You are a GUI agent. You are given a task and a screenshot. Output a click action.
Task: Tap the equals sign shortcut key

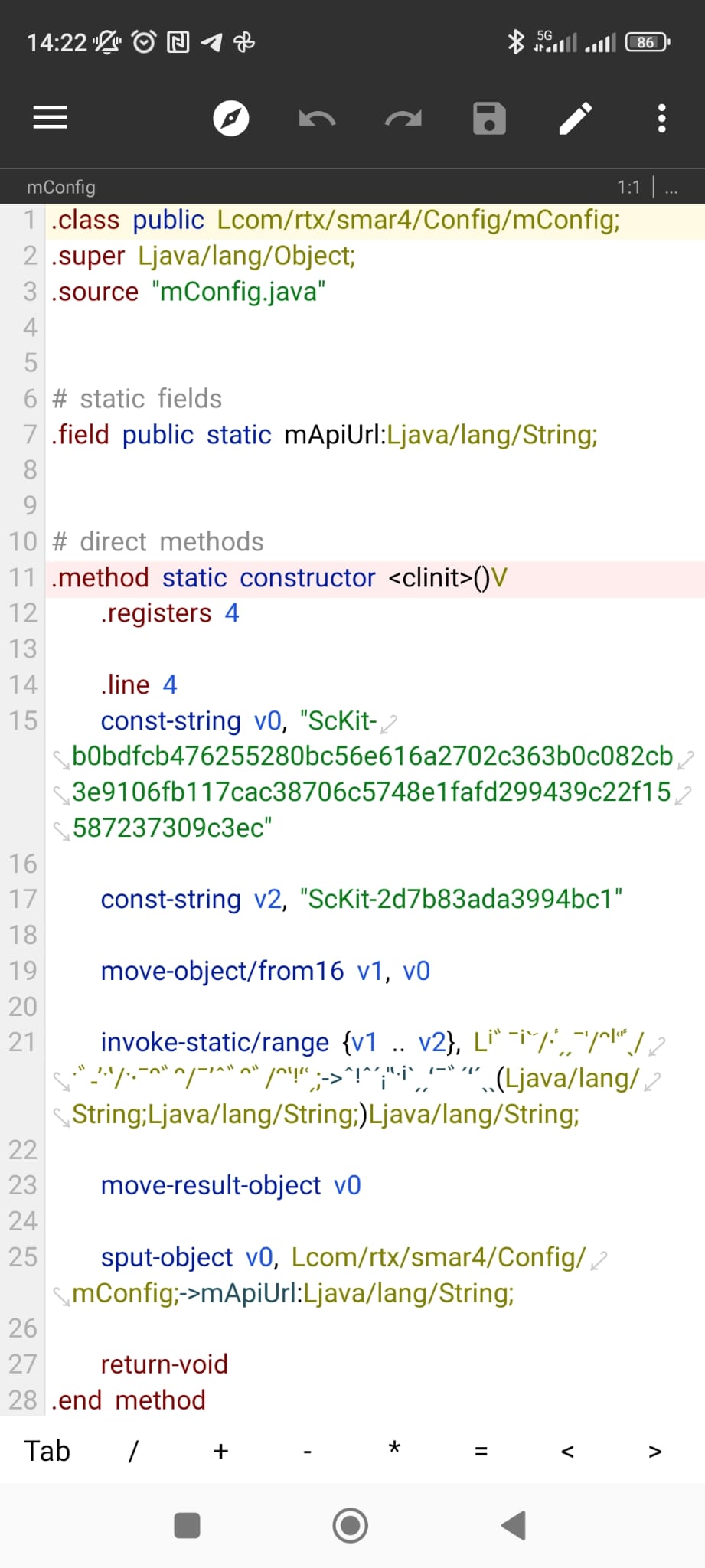(x=481, y=1451)
